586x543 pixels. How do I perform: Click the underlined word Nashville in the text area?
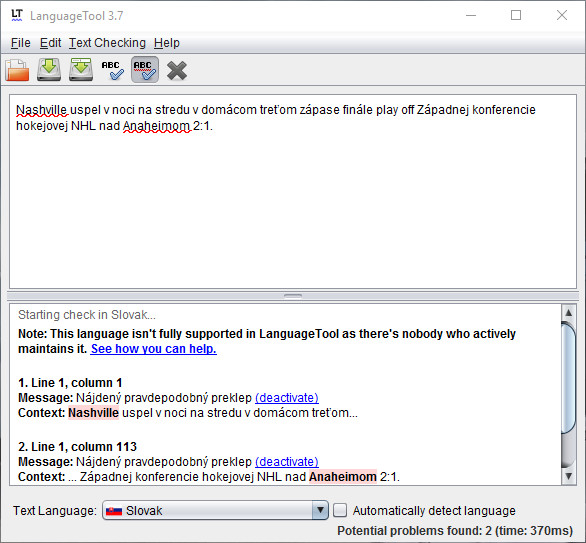pyautogui.click(x=42, y=110)
